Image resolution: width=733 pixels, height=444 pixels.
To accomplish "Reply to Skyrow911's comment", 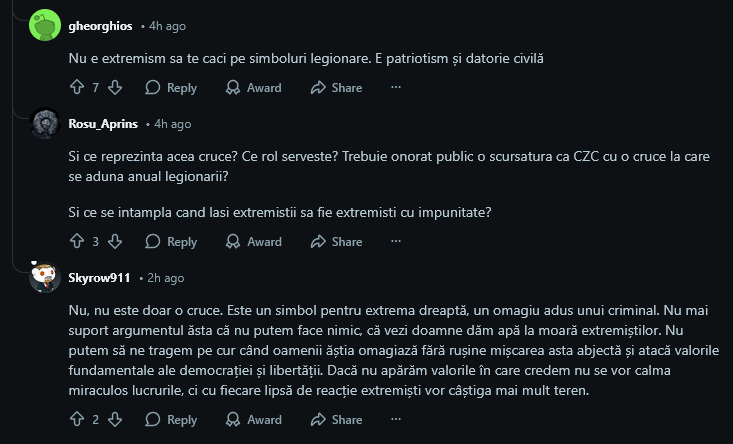I will (x=171, y=420).
